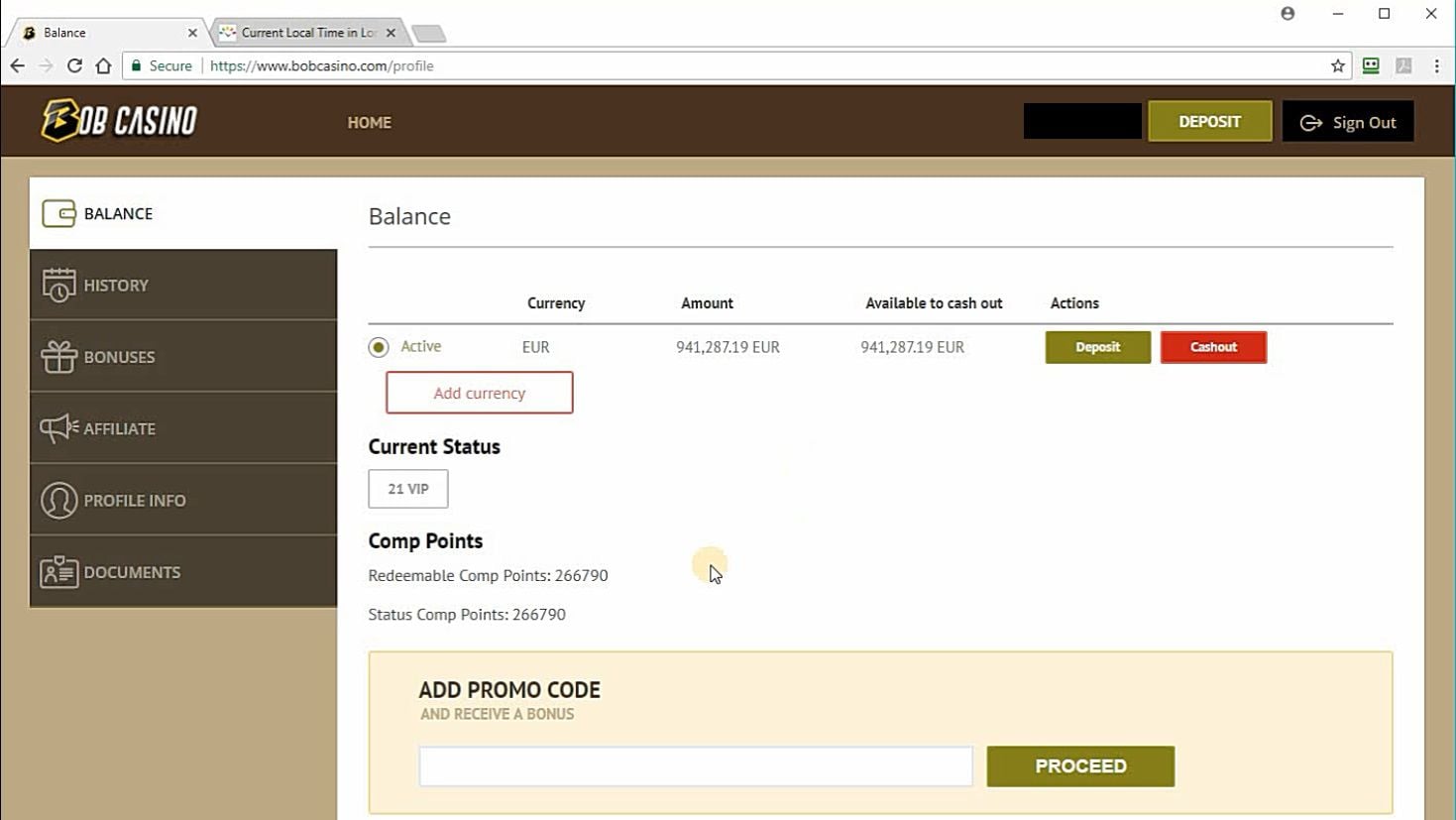Click the PROCEED promo code button
The height and width of the screenshot is (820, 1456).
coord(1080,766)
